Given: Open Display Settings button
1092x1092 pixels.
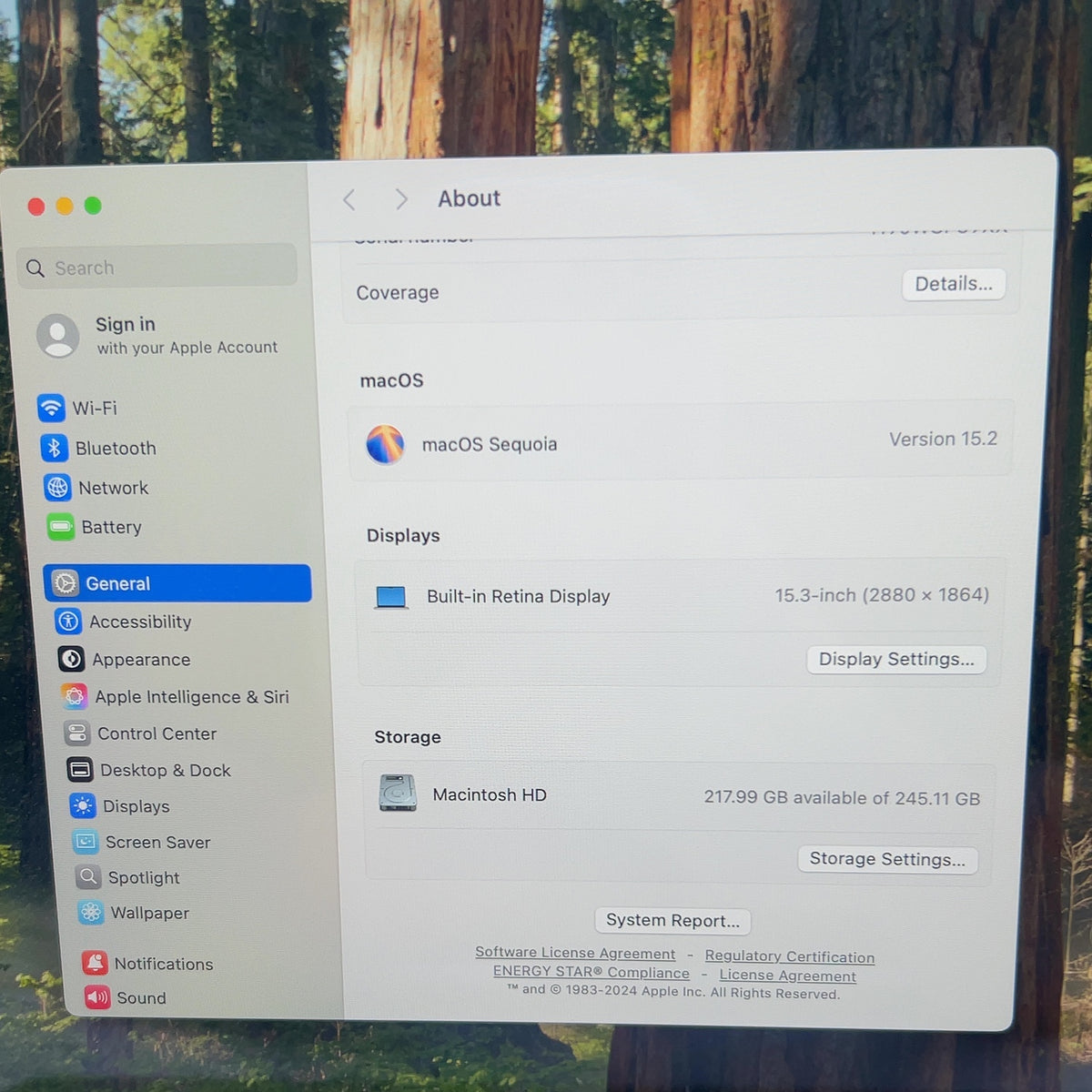Looking at the screenshot, I should pos(896,660).
